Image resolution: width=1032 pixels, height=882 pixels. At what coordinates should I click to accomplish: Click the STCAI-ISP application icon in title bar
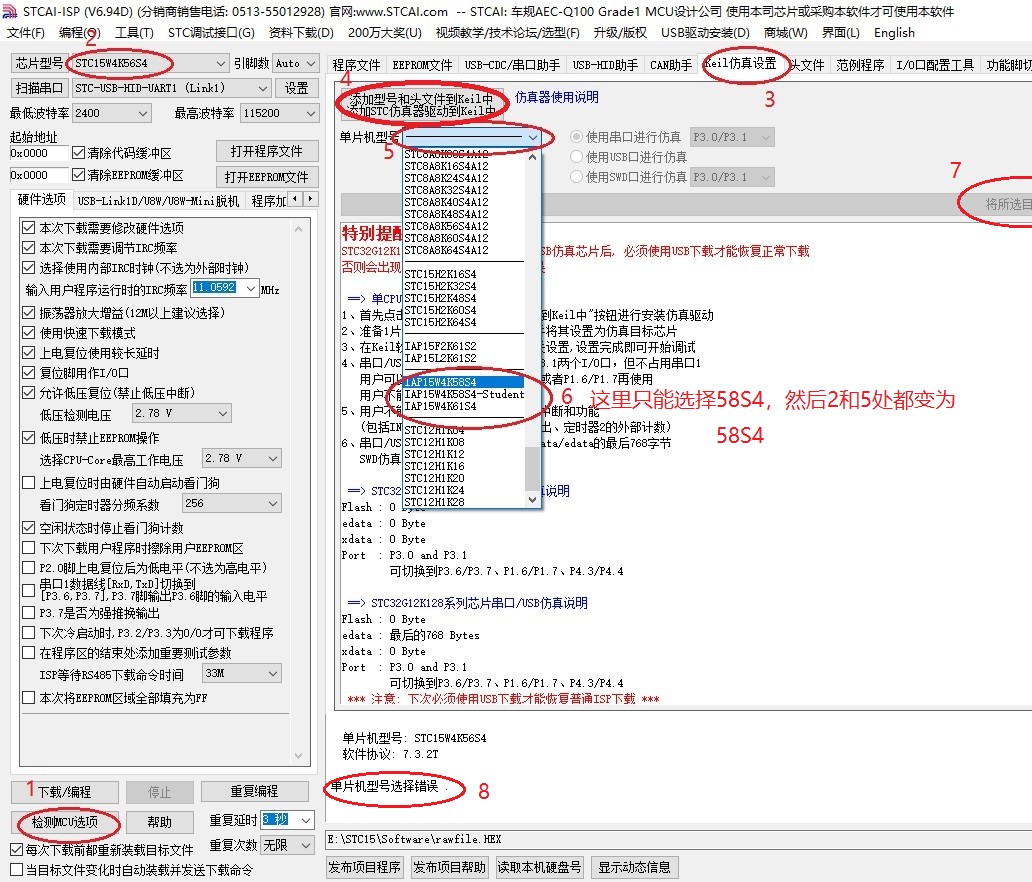pos(10,11)
